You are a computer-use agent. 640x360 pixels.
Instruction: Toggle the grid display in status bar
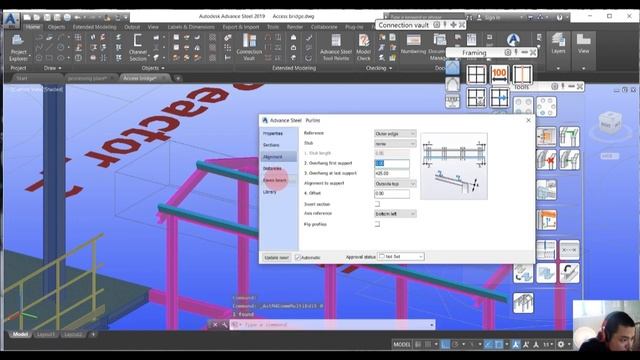pos(418,344)
